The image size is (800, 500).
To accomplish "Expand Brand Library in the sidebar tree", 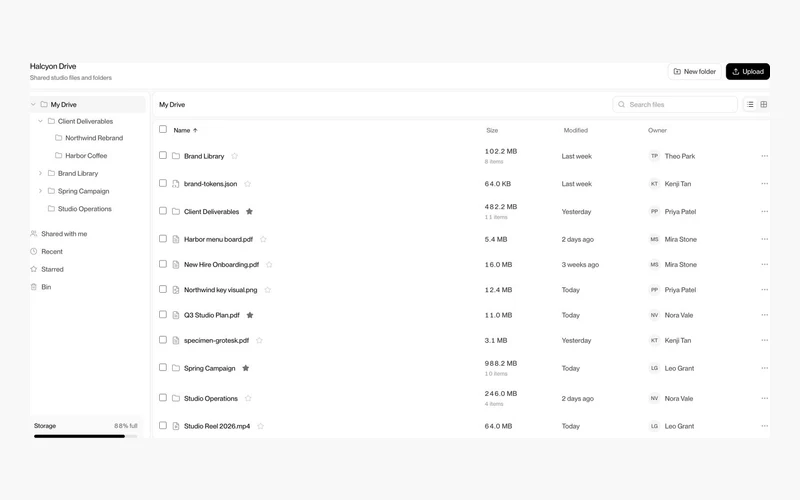I will pyautogui.click(x=40, y=173).
